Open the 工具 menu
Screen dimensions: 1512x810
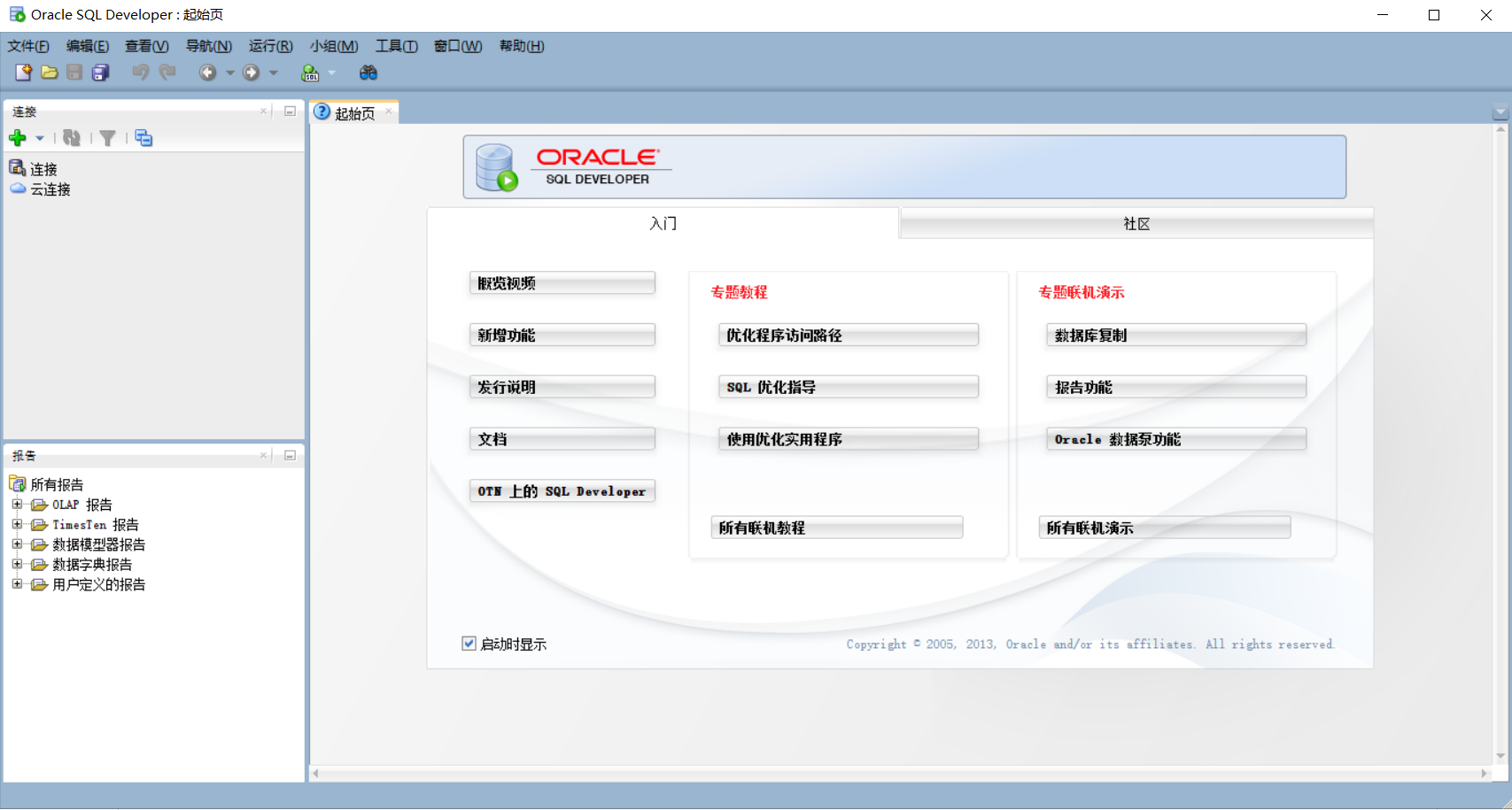pyautogui.click(x=396, y=46)
